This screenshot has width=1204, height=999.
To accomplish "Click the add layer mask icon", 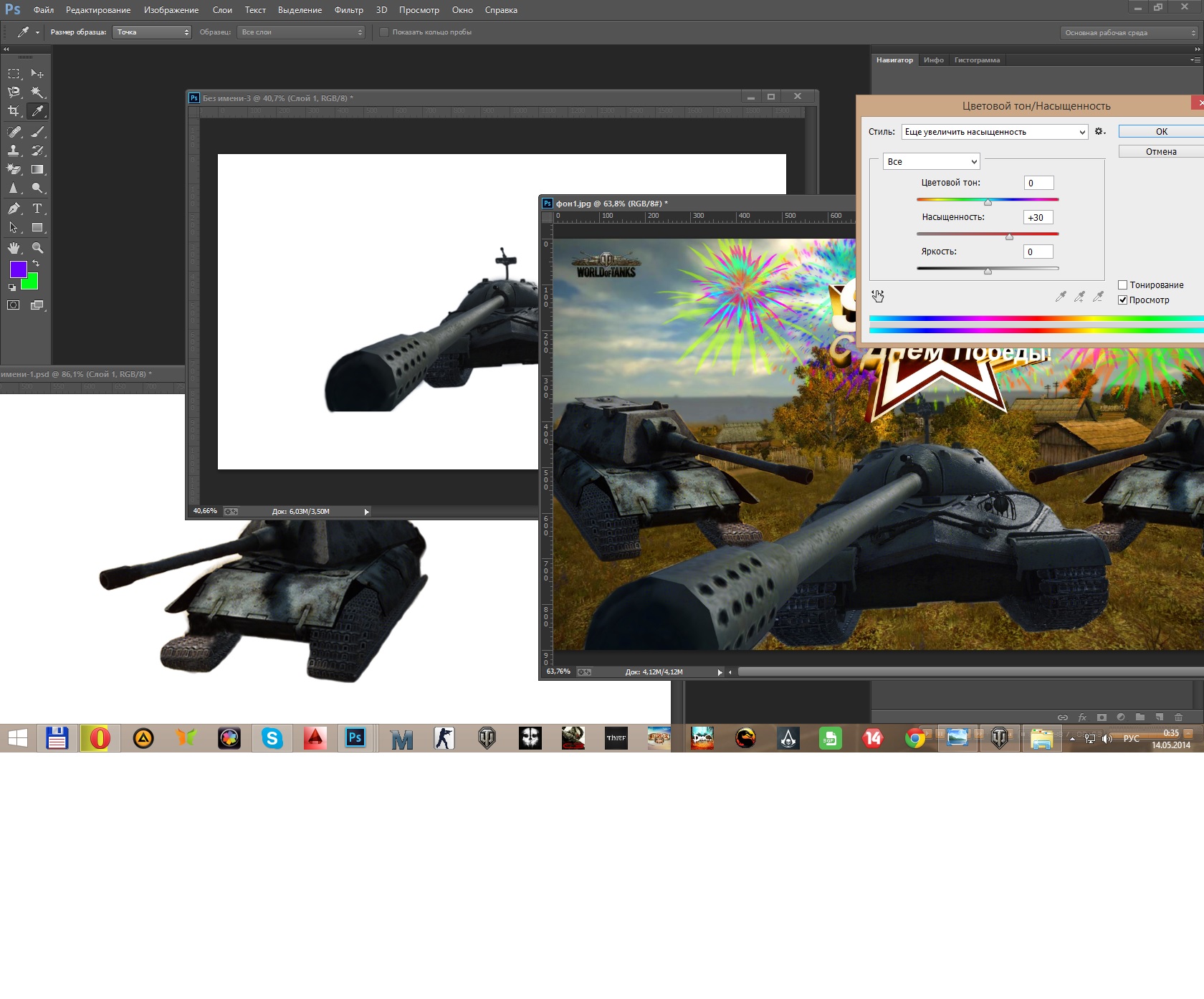I will 1102,717.
